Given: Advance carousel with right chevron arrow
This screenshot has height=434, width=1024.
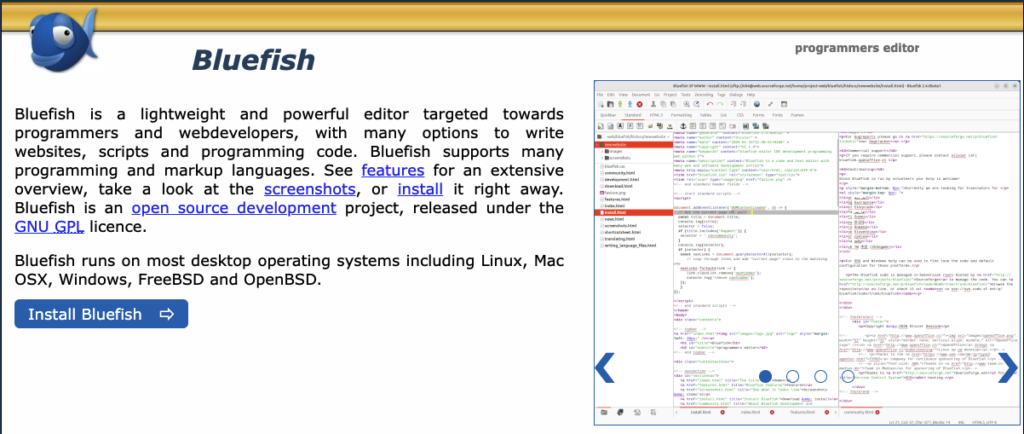Looking at the screenshot, I should click(1008, 367).
